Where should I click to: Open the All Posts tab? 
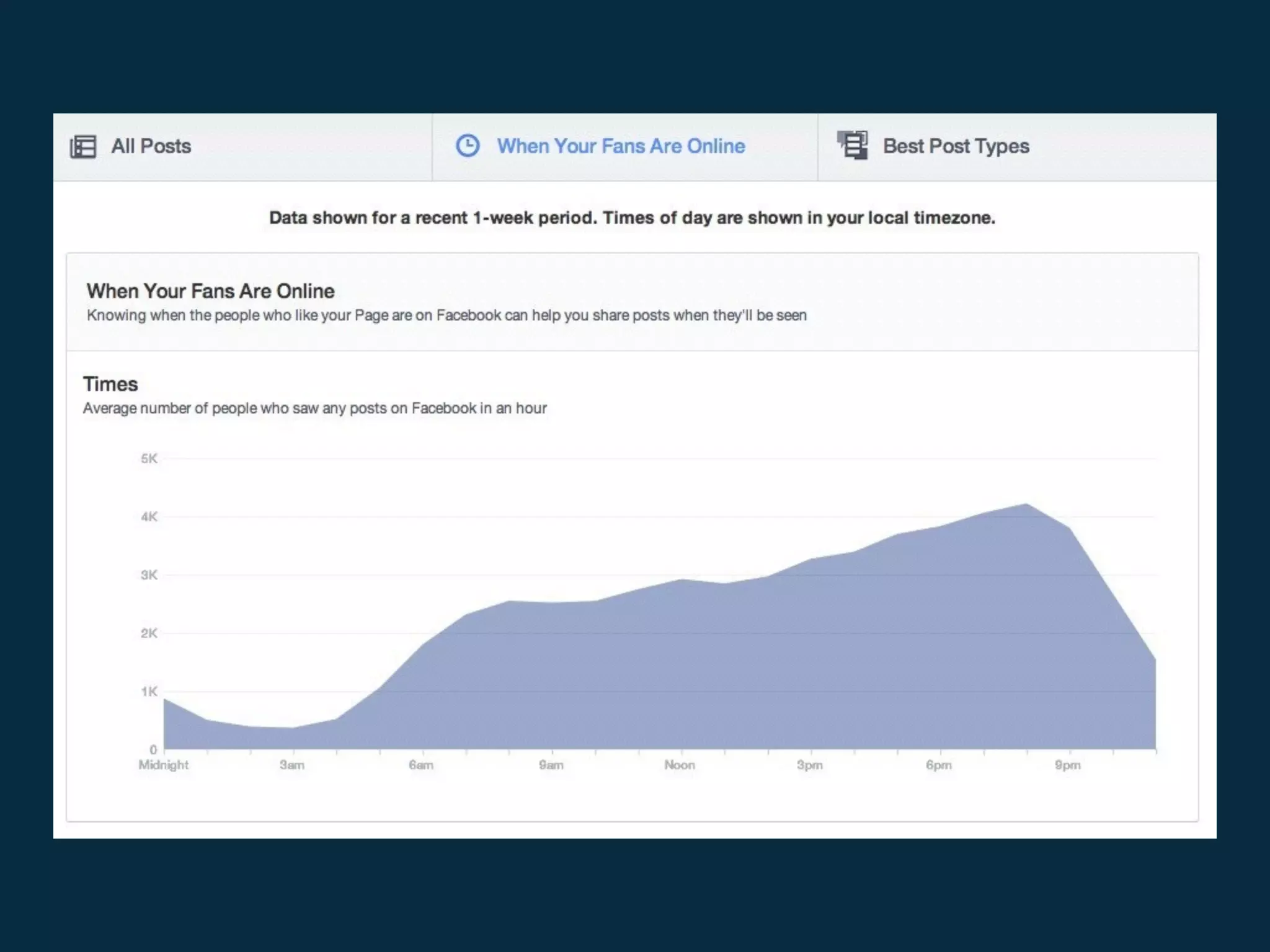point(151,147)
